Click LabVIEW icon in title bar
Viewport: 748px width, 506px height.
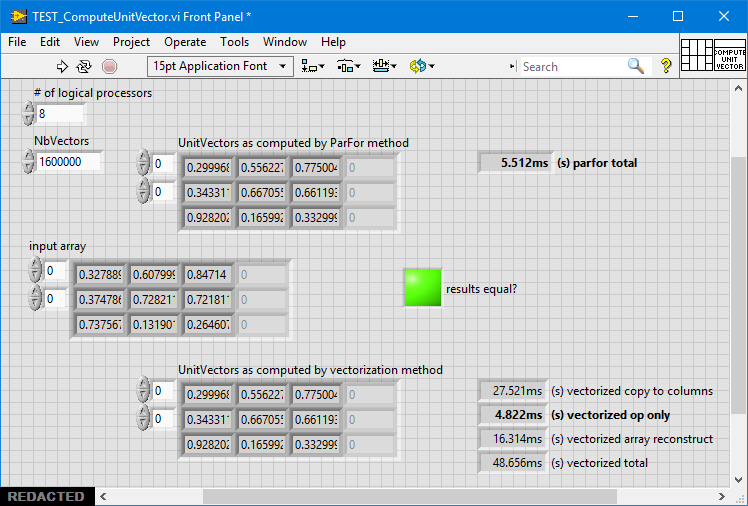19,17
